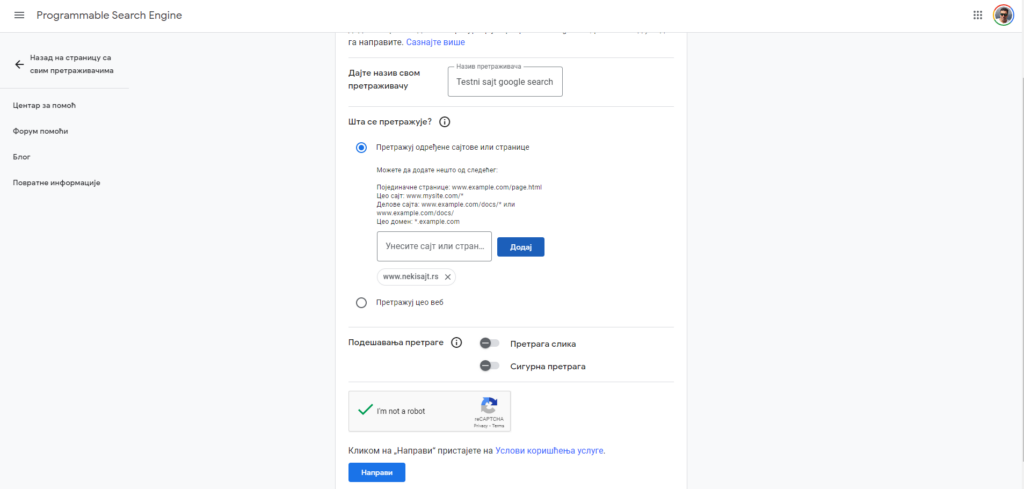Show info icon next to „Шта се претражује?“
Image resolution: width=1024 pixels, height=489 pixels.
coord(445,122)
